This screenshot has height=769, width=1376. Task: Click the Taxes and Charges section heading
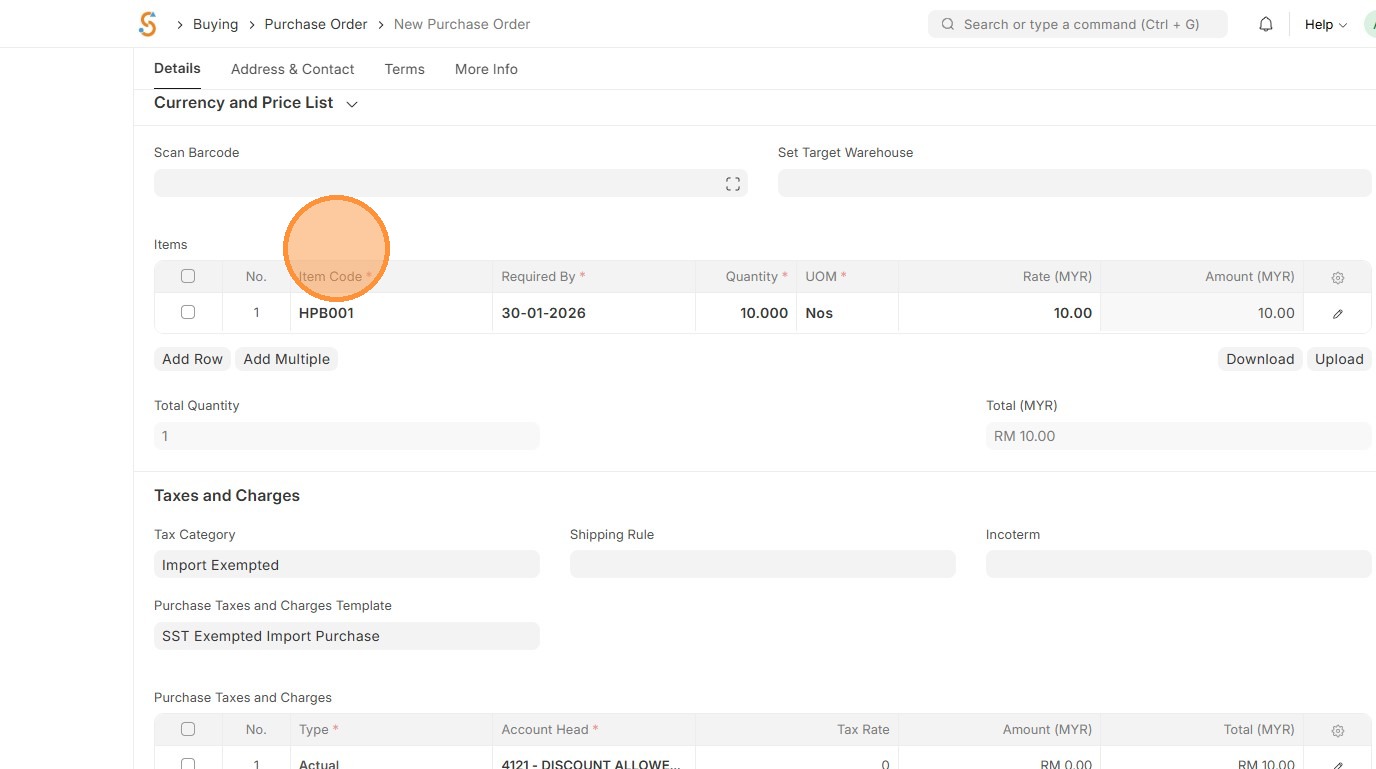click(227, 495)
